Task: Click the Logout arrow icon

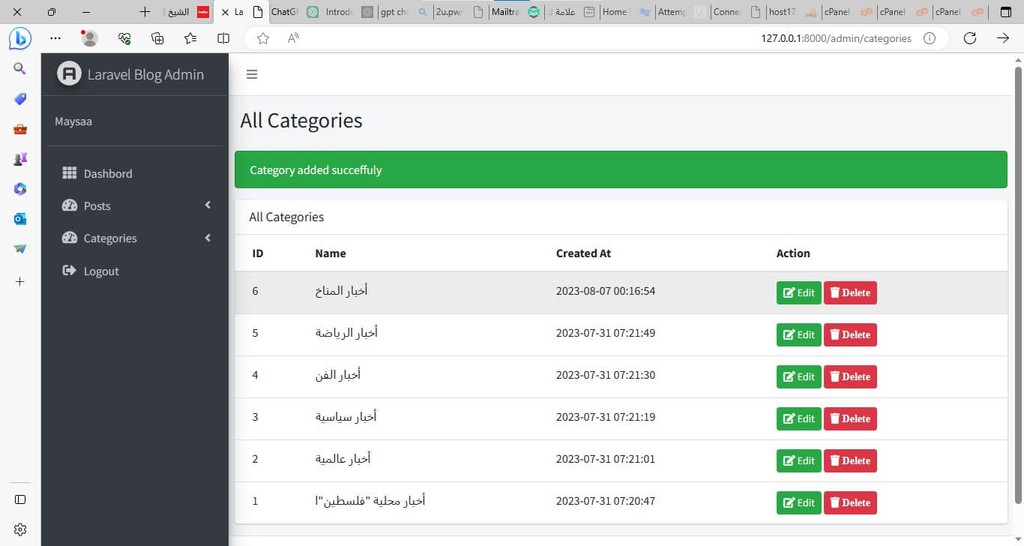Action: point(69,270)
